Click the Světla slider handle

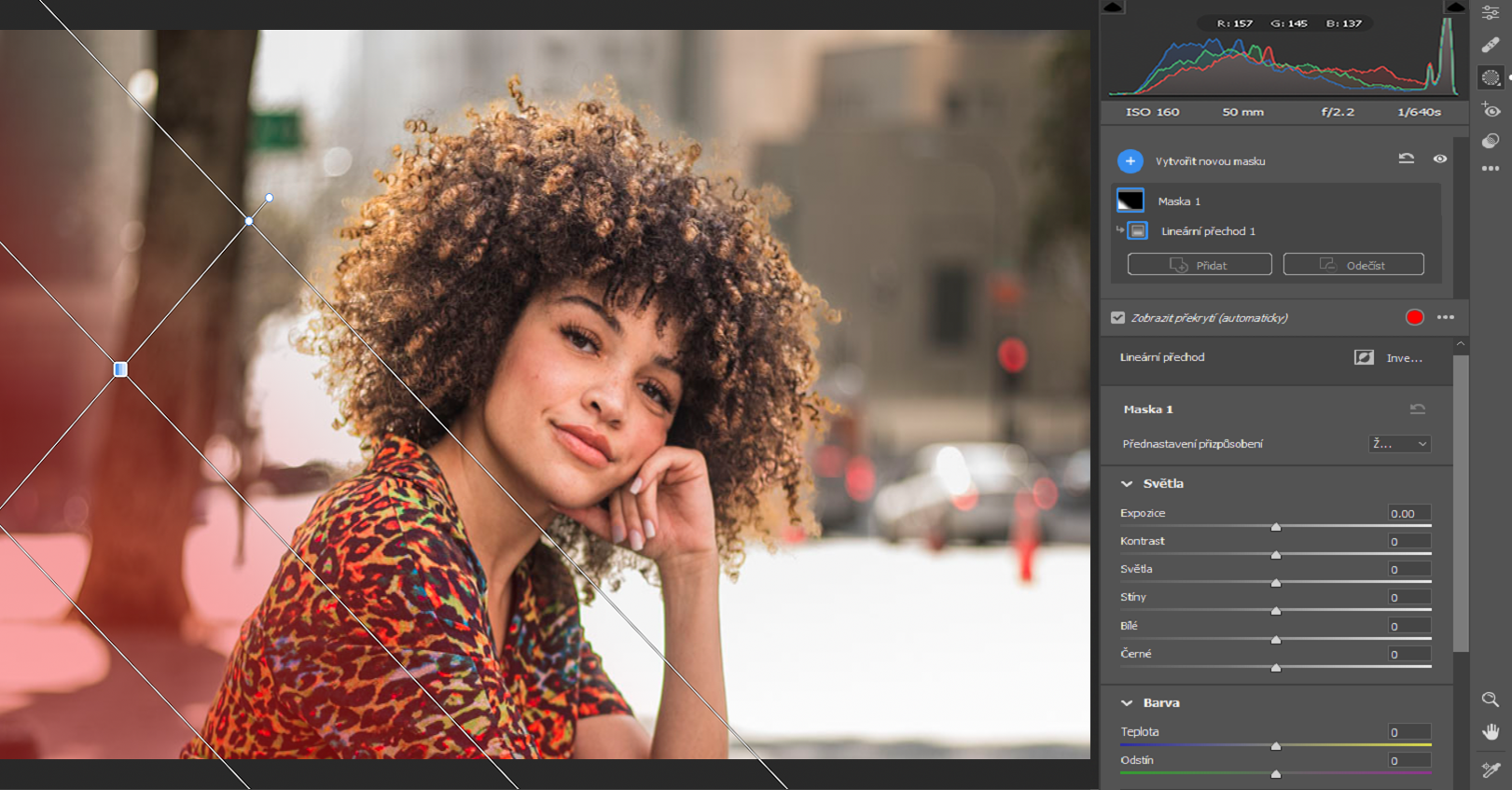1276,583
